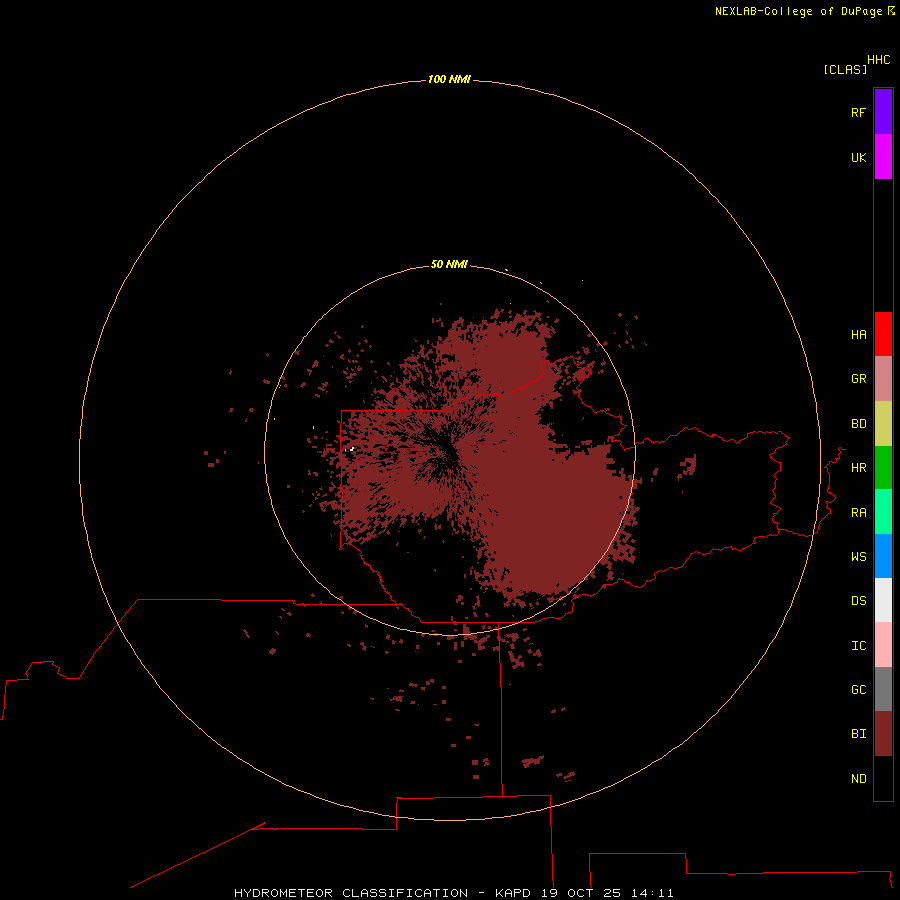Select the GR legend color block
900x900 pixels.
(883, 379)
